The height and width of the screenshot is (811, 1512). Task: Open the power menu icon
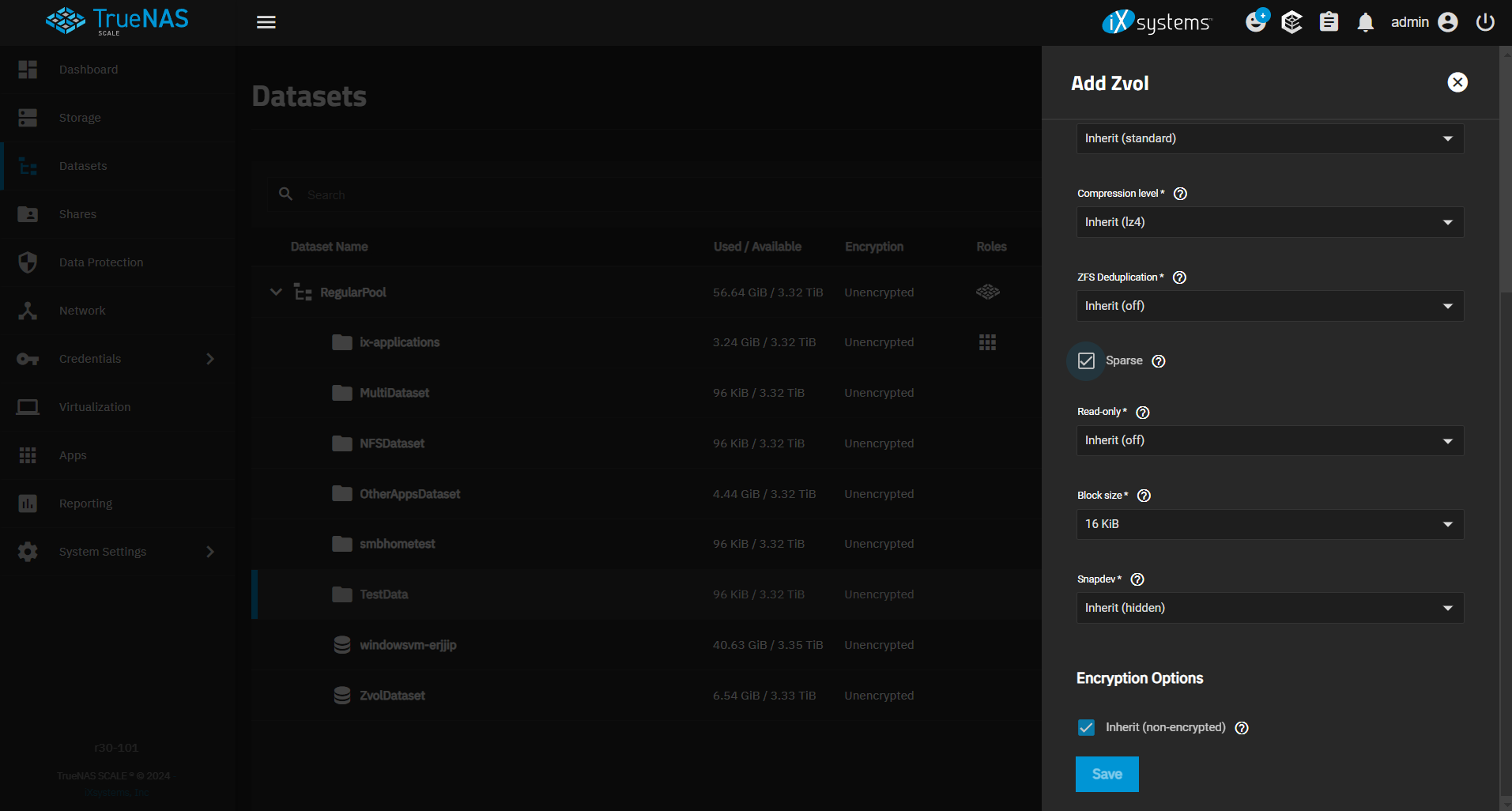pyautogui.click(x=1485, y=22)
